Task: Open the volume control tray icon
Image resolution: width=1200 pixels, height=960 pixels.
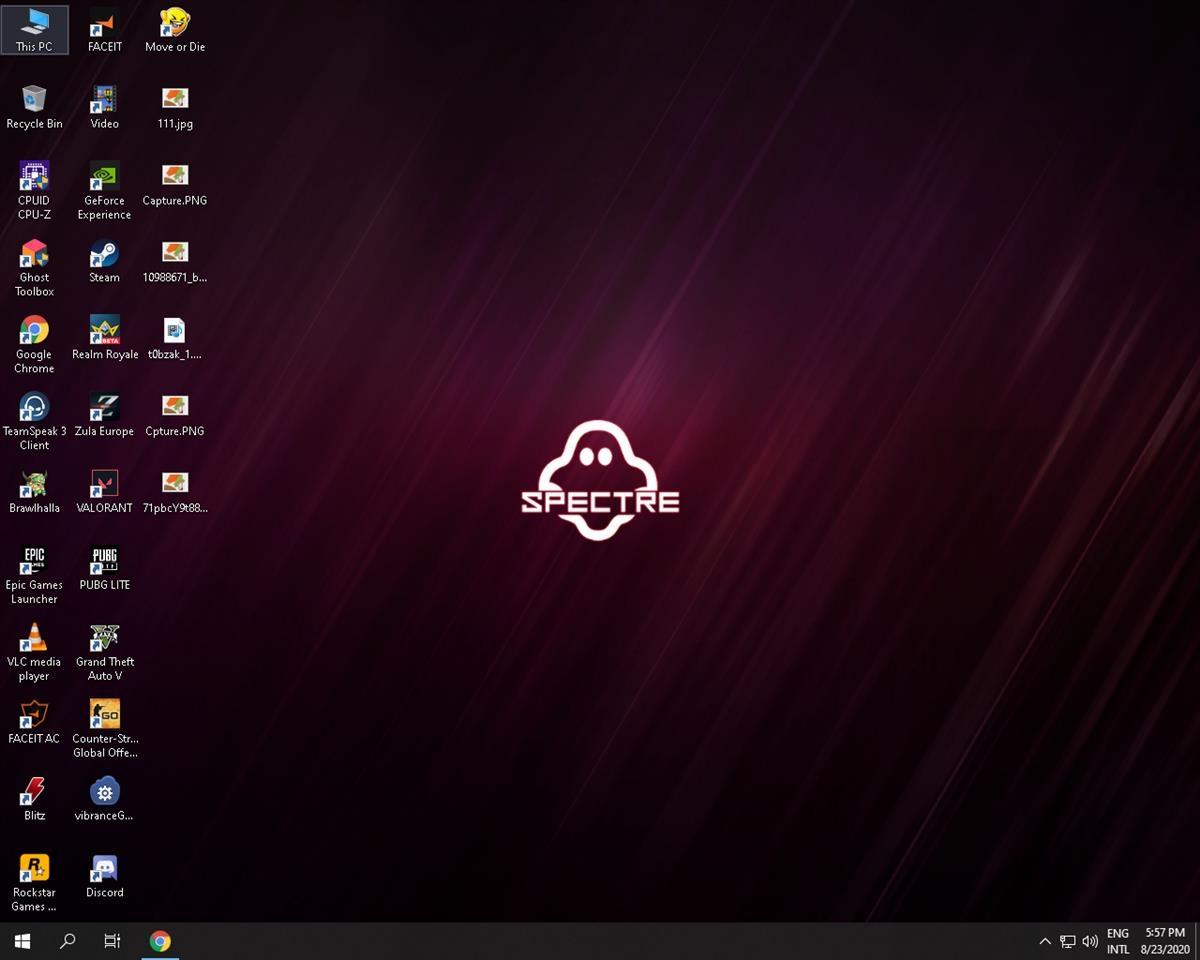Action: click(1090, 941)
